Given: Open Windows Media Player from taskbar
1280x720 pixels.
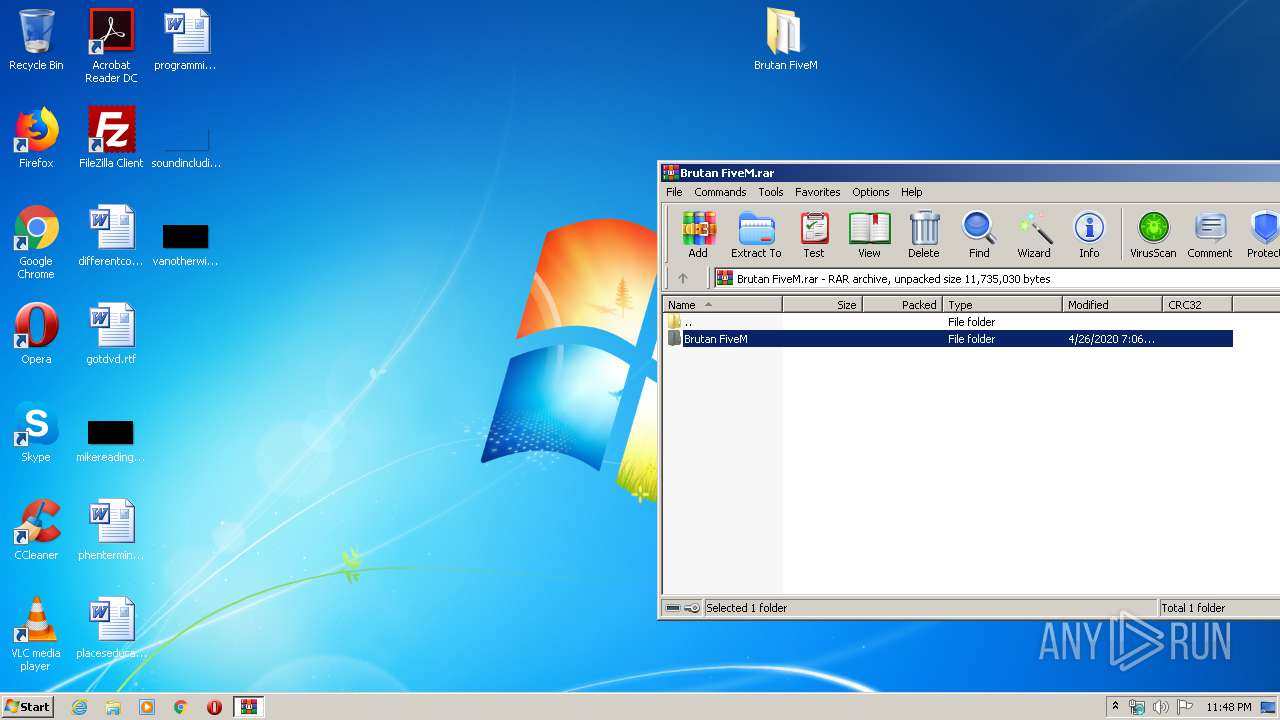Looking at the screenshot, I should (147, 707).
